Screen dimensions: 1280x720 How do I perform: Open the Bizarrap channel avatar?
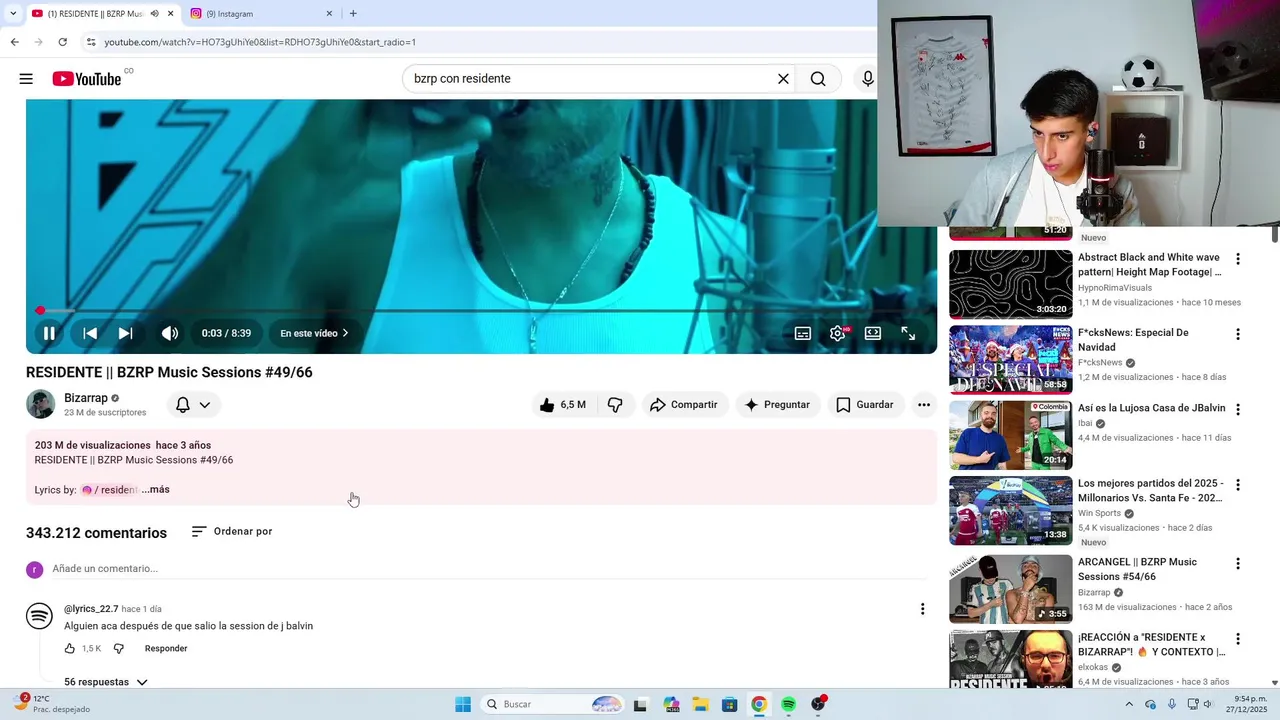pyautogui.click(x=40, y=404)
